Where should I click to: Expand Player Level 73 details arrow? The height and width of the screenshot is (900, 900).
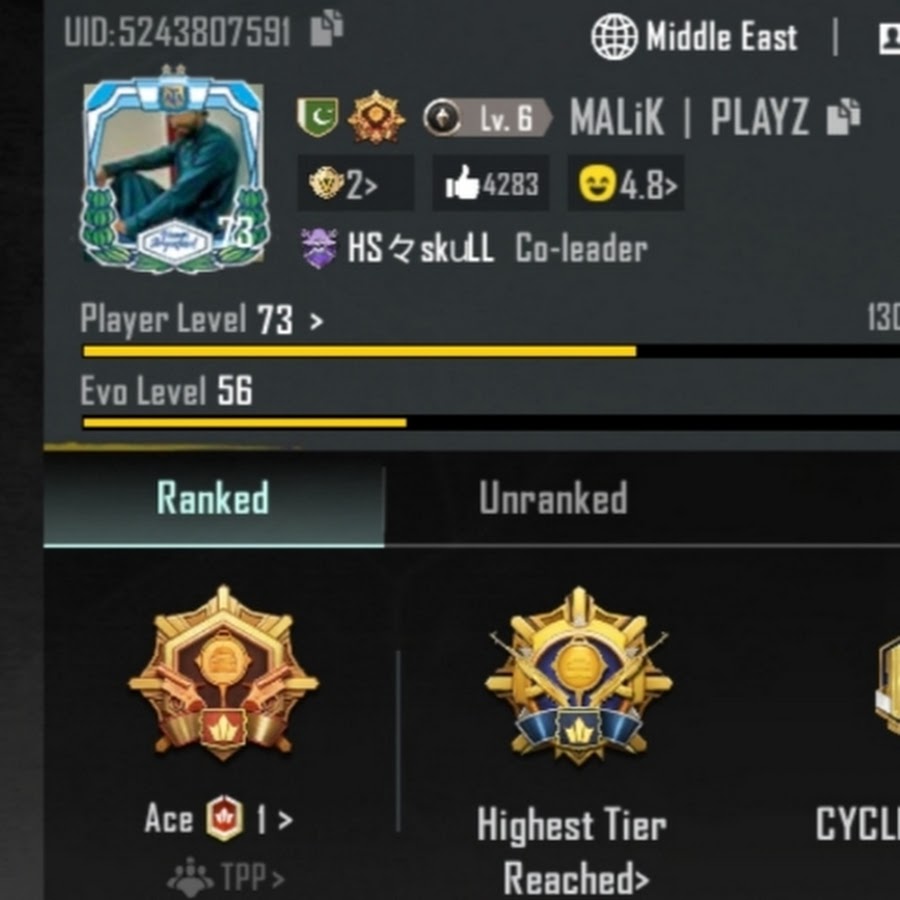point(316,321)
